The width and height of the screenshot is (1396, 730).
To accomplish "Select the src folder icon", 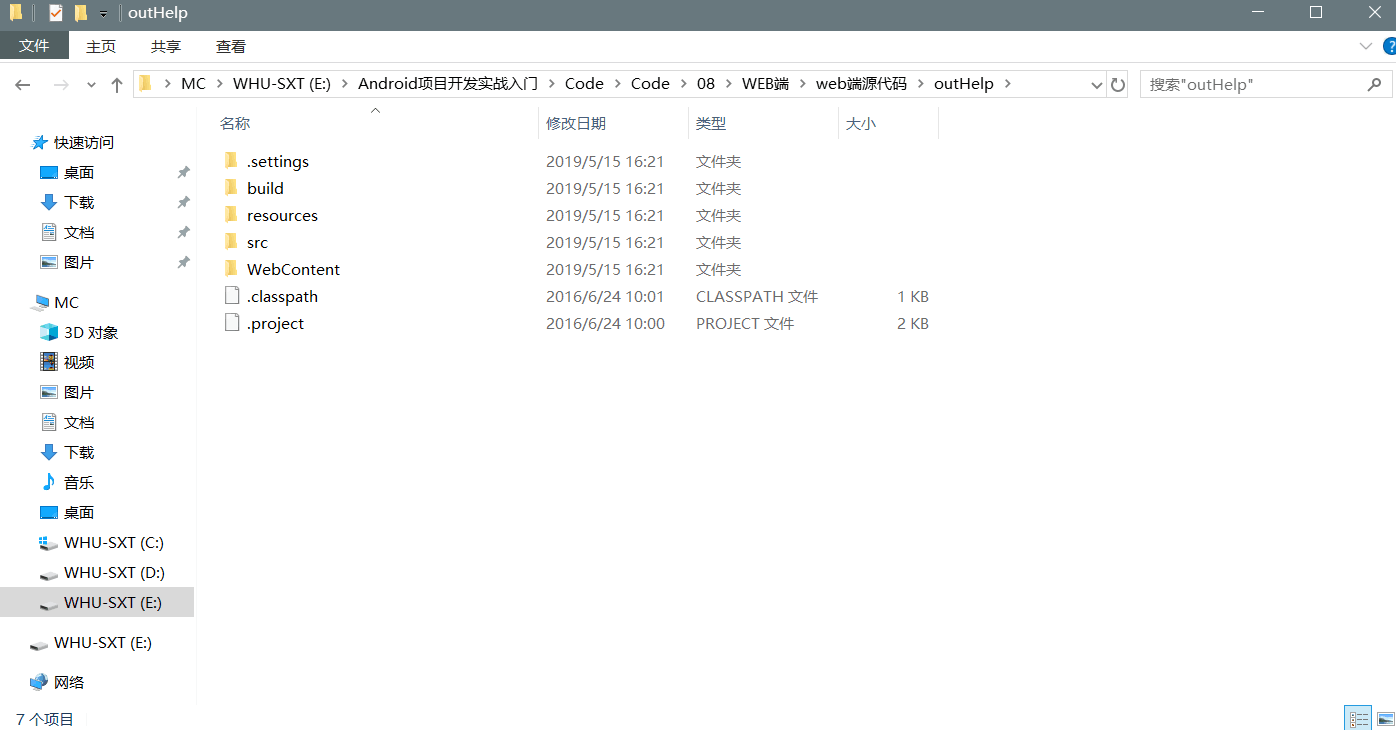I will tap(231, 242).
